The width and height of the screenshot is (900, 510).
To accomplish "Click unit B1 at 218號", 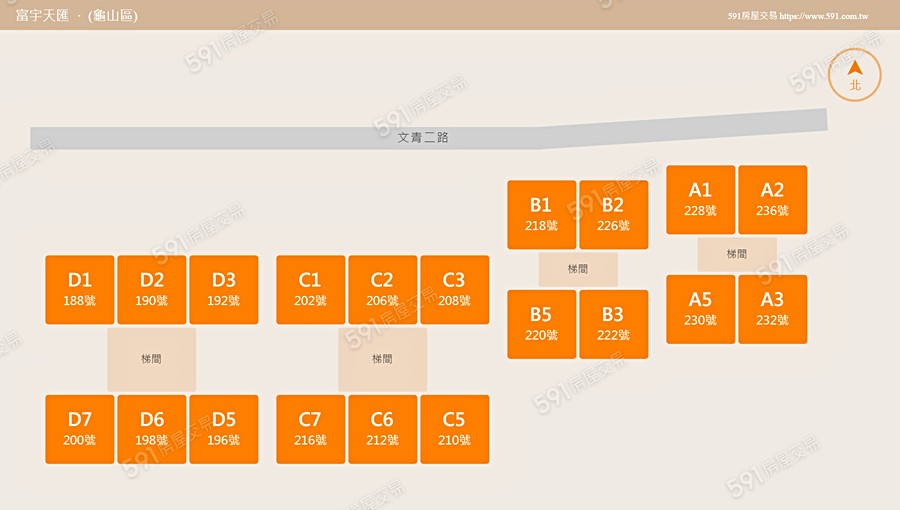I will (x=541, y=215).
